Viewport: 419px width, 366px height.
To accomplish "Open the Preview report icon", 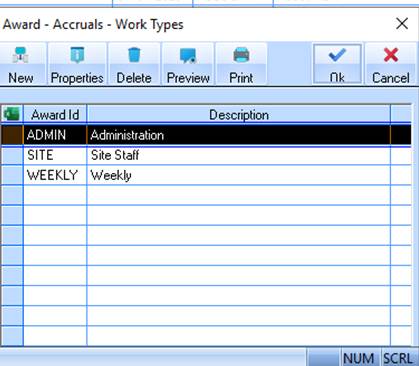I will (188, 56).
